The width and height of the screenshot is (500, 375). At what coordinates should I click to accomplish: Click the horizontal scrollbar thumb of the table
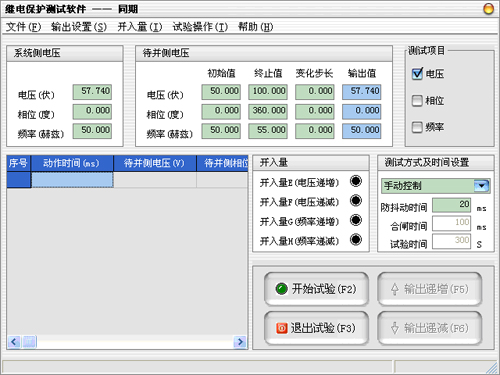(29, 342)
